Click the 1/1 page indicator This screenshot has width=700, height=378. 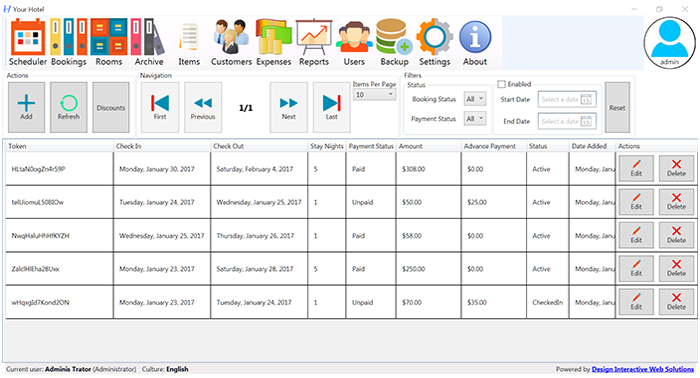click(246, 108)
